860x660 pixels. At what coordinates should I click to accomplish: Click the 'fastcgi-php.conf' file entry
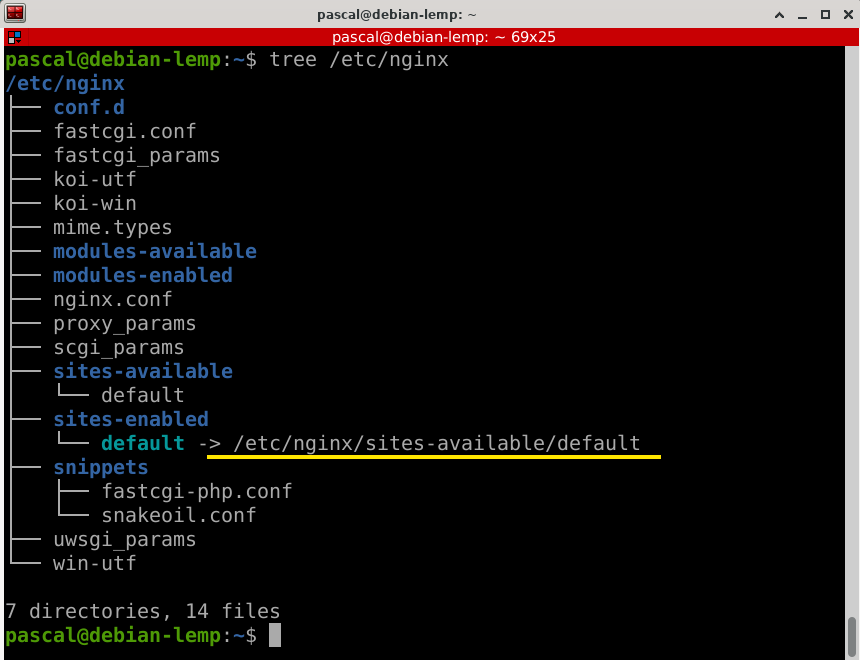(196, 492)
